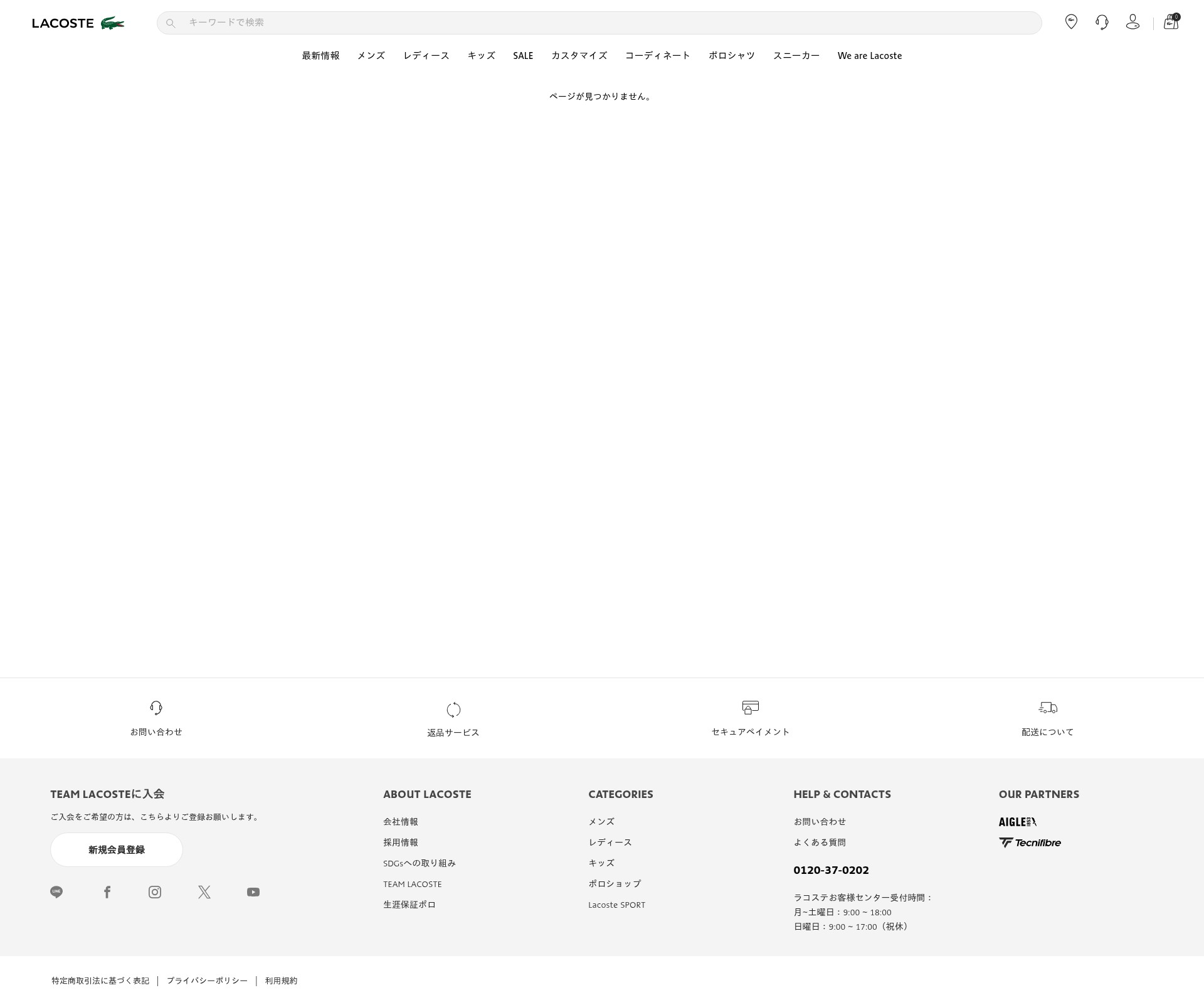Click the 返品サービス return arrows icon
The height and width of the screenshot is (1005, 1204).
pos(453,710)
